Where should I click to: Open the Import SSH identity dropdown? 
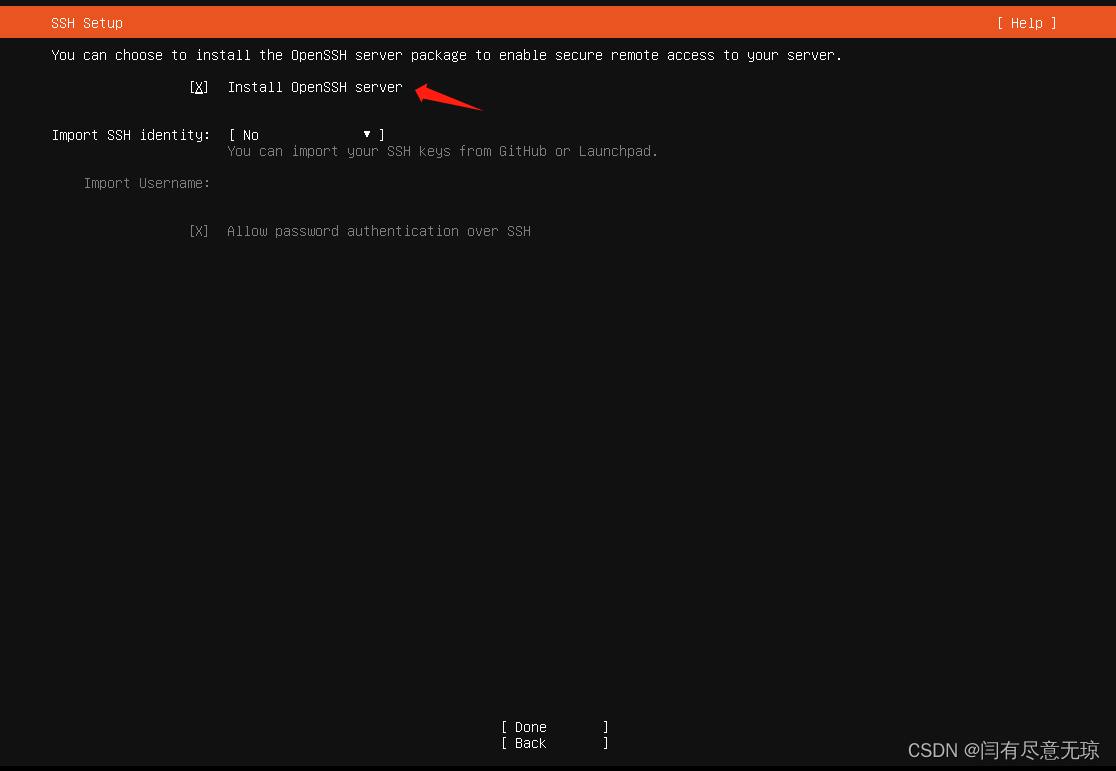(x=307, y=135)
